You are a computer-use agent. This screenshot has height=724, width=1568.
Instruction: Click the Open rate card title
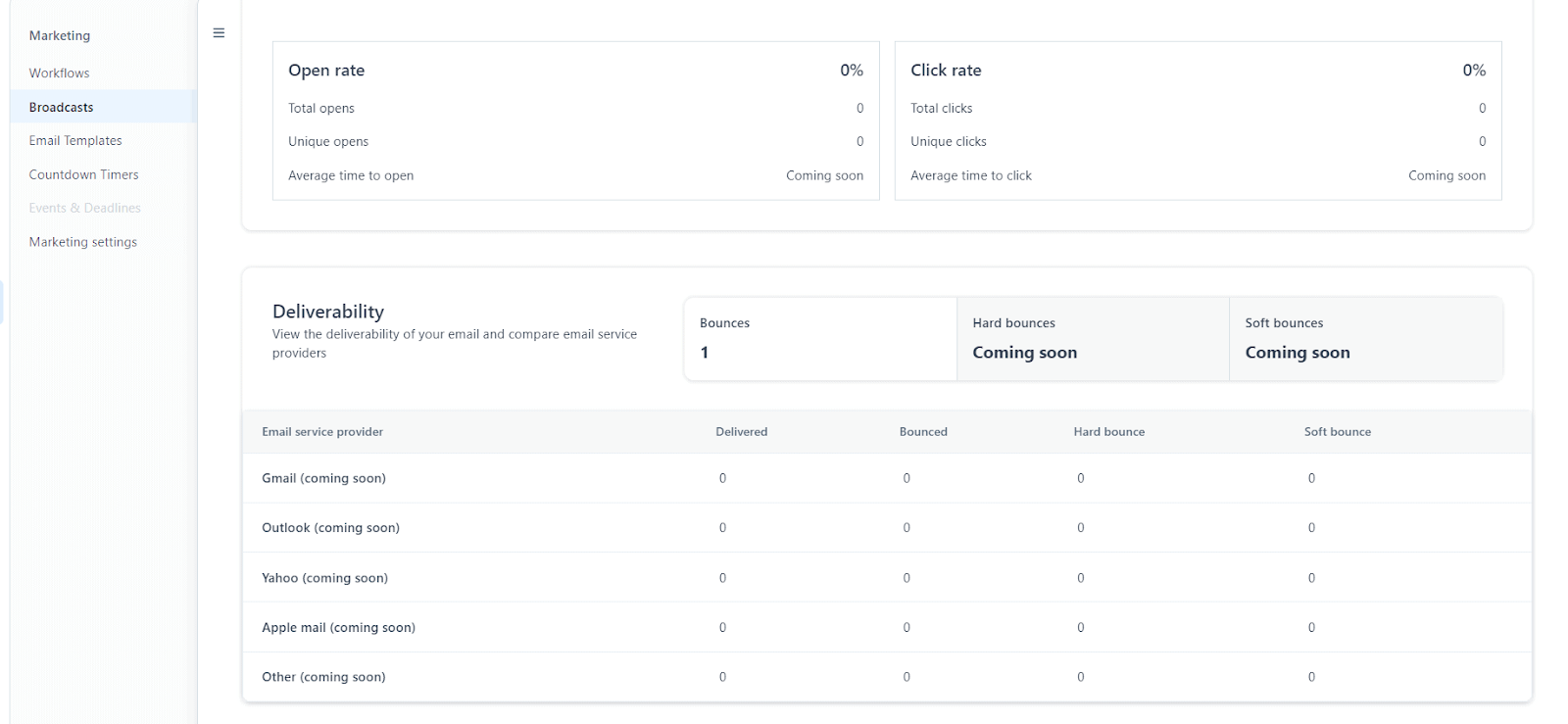point(326,71)
